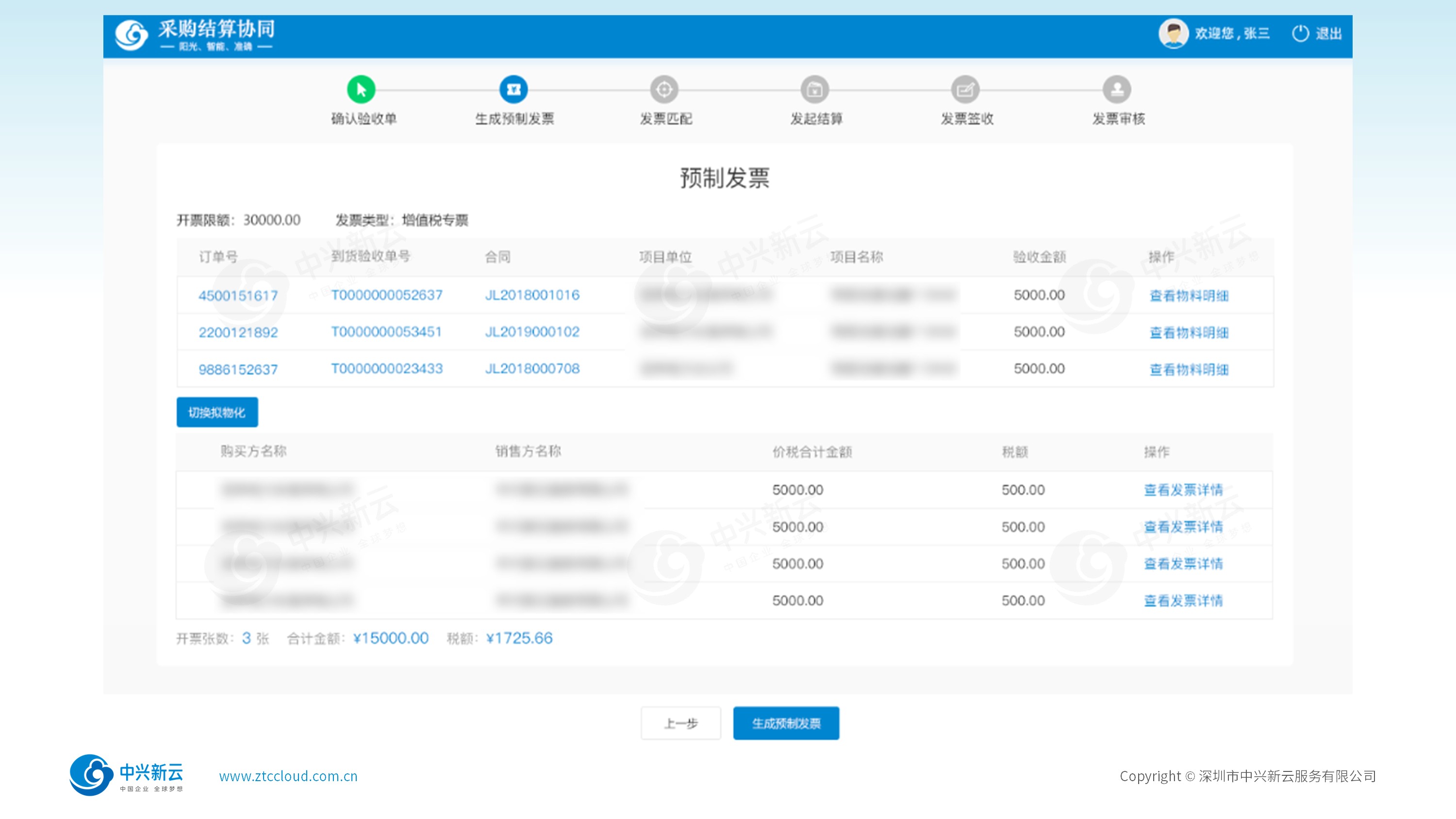Image resolution: width=1456 pixels, height=819 pixels.
Task: View 查看物料明细 for order 4500151617
Action: coord(1189,296)
